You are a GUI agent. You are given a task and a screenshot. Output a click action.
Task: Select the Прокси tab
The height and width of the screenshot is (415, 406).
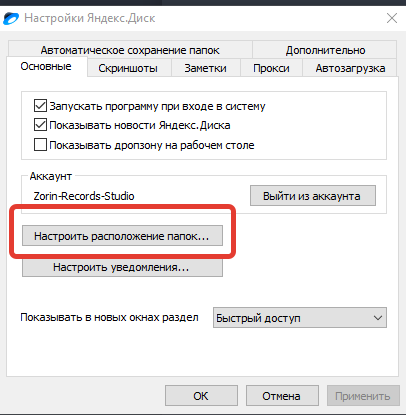click(271, 68)
